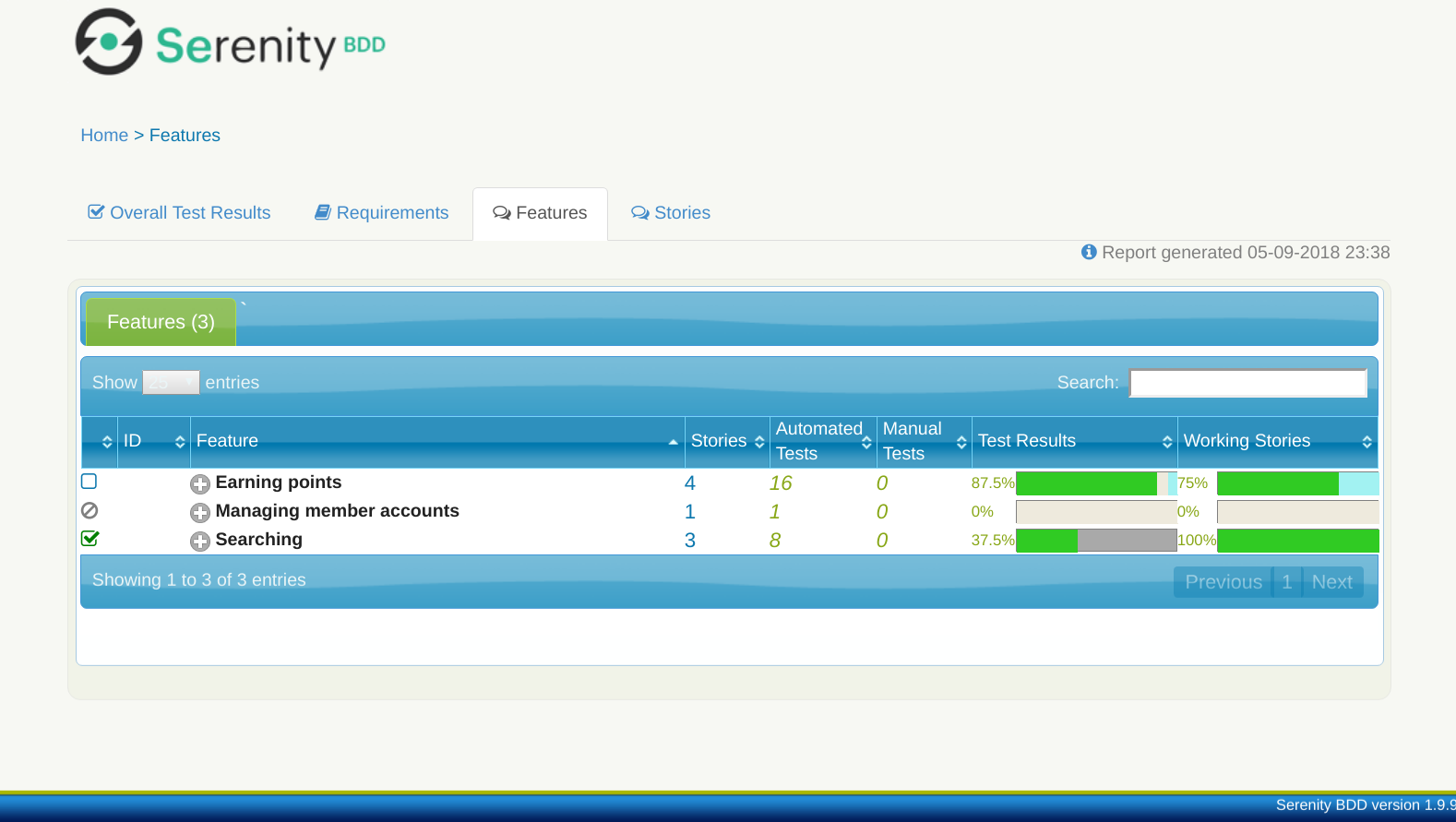The image size is (1456, 822).
Task: Click the 100% working stories bar
Action: coord(1297,541)
